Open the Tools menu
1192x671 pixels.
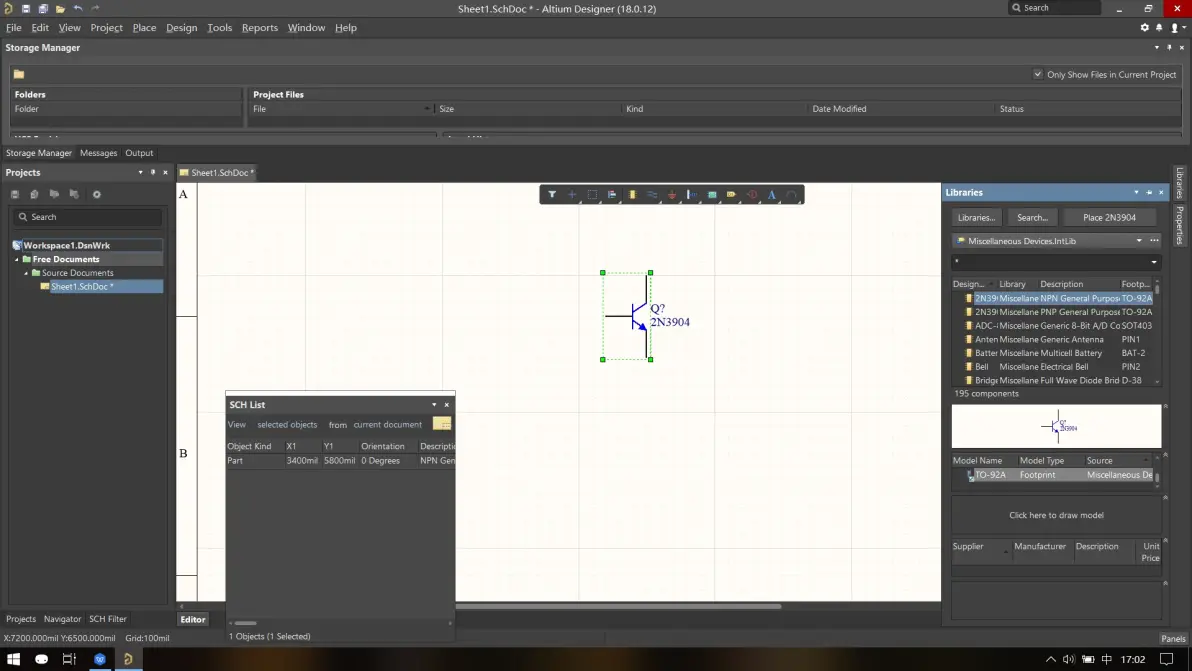(x=220, y=27)
